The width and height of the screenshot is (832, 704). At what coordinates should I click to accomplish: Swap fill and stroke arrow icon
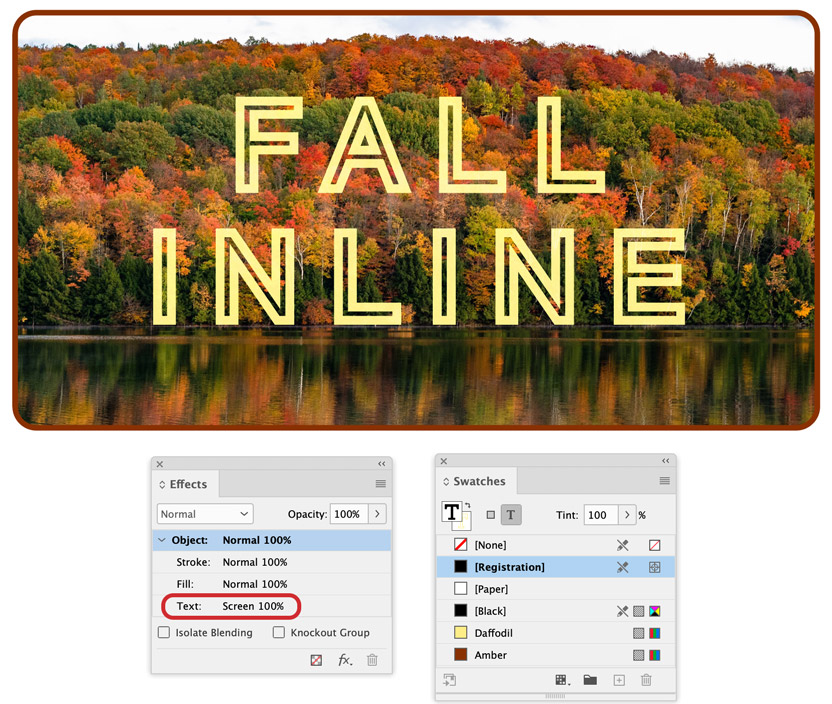coord(467,505)
